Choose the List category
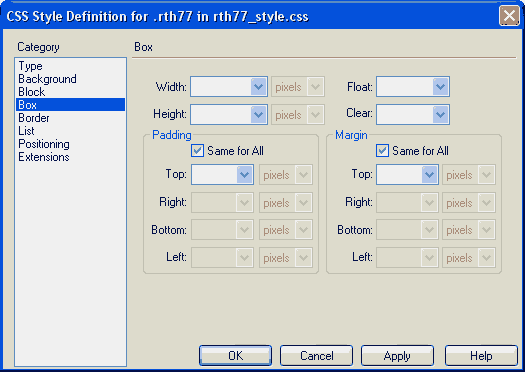This screenshot has height=372, width=525. pos(26,131)
